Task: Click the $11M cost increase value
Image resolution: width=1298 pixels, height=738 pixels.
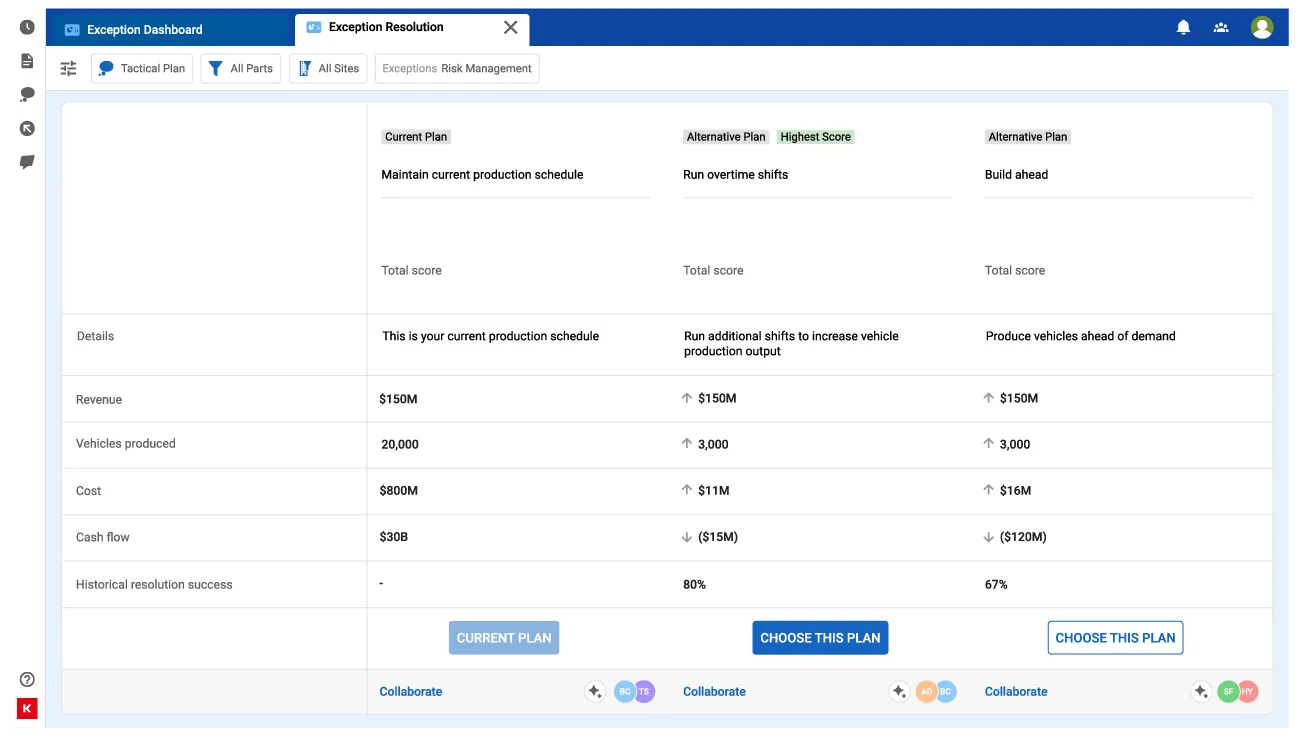Action: [714, 491]
